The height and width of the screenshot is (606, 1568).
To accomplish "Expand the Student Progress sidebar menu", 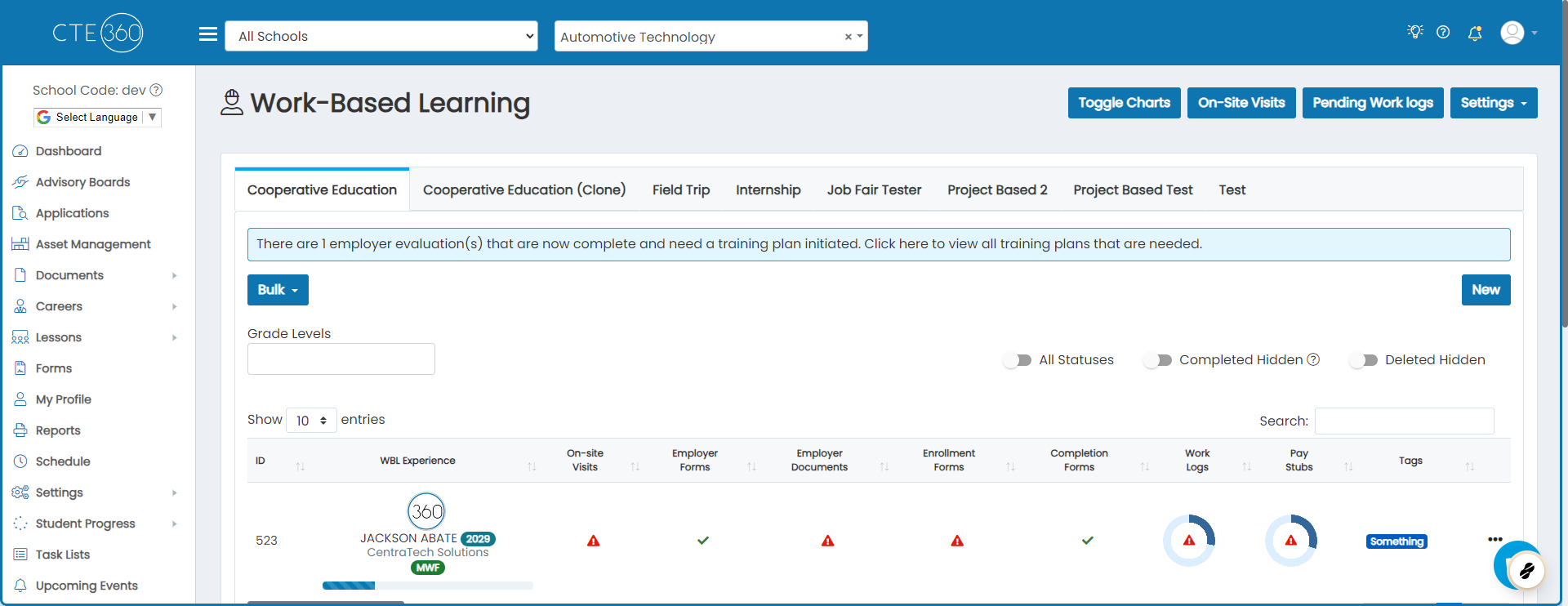I will [x=97, y=524].
